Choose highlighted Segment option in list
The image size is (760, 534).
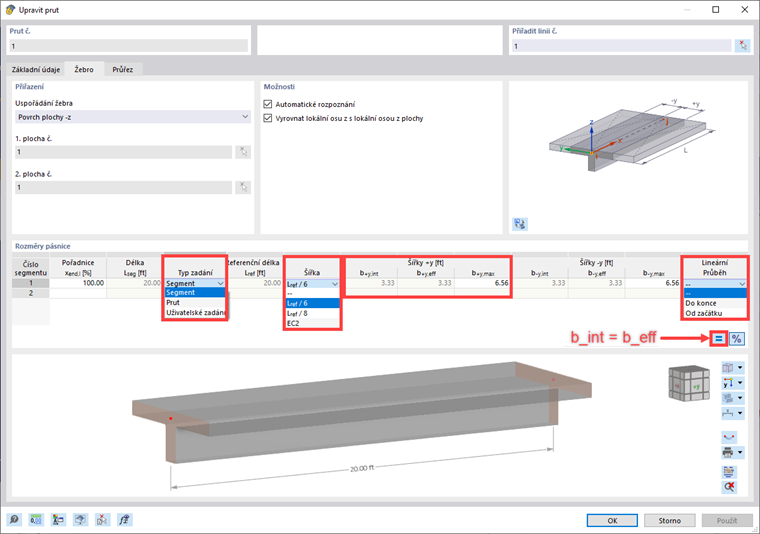pos(195,293)
